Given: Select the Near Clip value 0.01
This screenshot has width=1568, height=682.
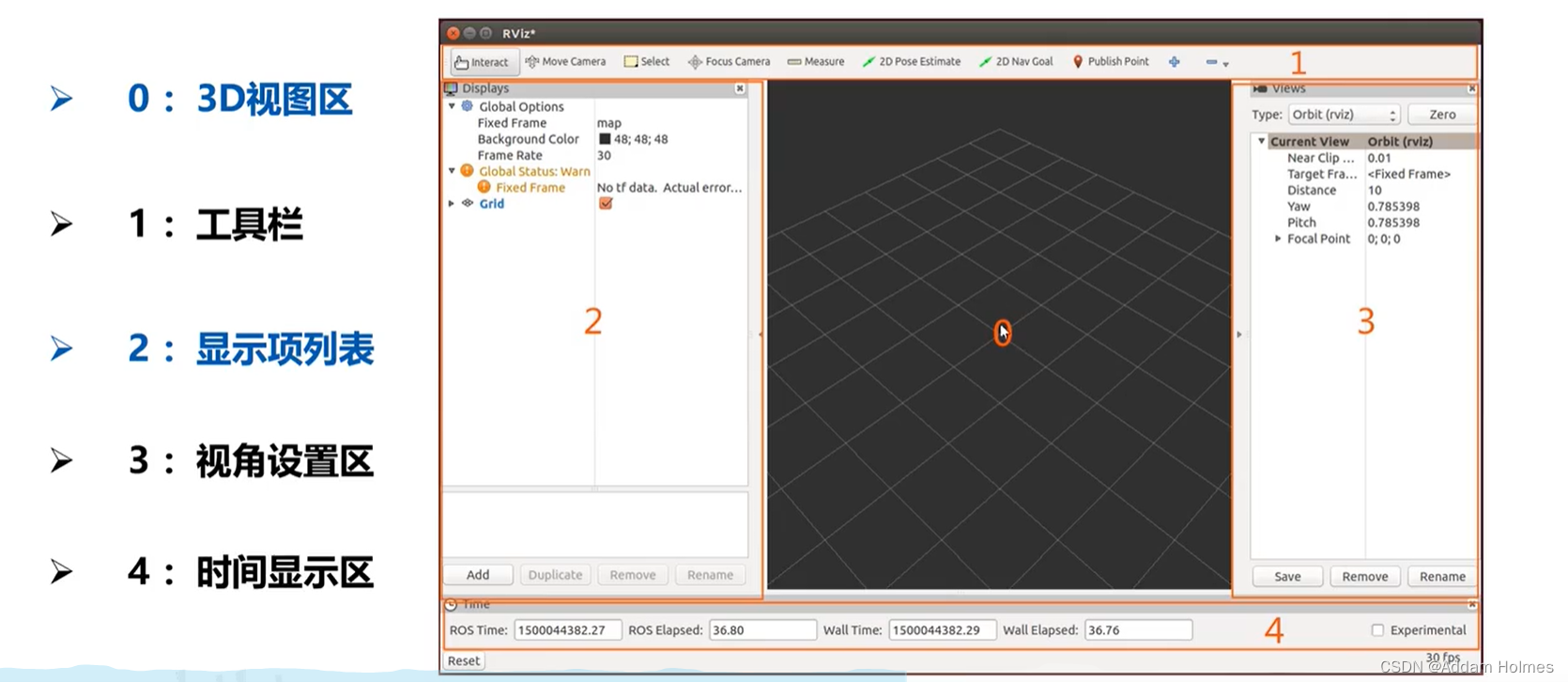Looking at the screenshot, I should point(1379,158).
